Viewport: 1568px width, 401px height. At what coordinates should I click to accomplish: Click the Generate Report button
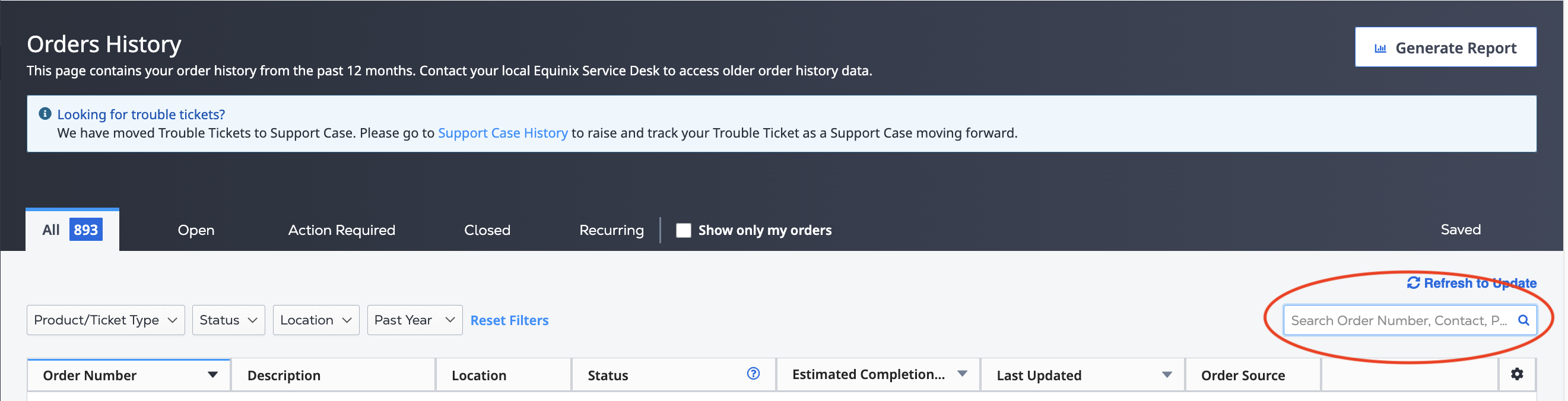pos(1445,47)
